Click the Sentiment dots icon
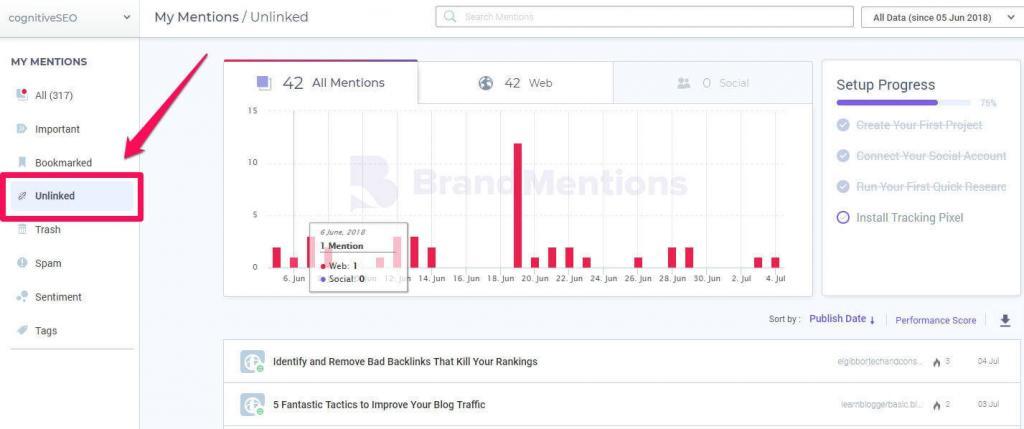Screen dimensions: 1024x429 pos(22,296)
